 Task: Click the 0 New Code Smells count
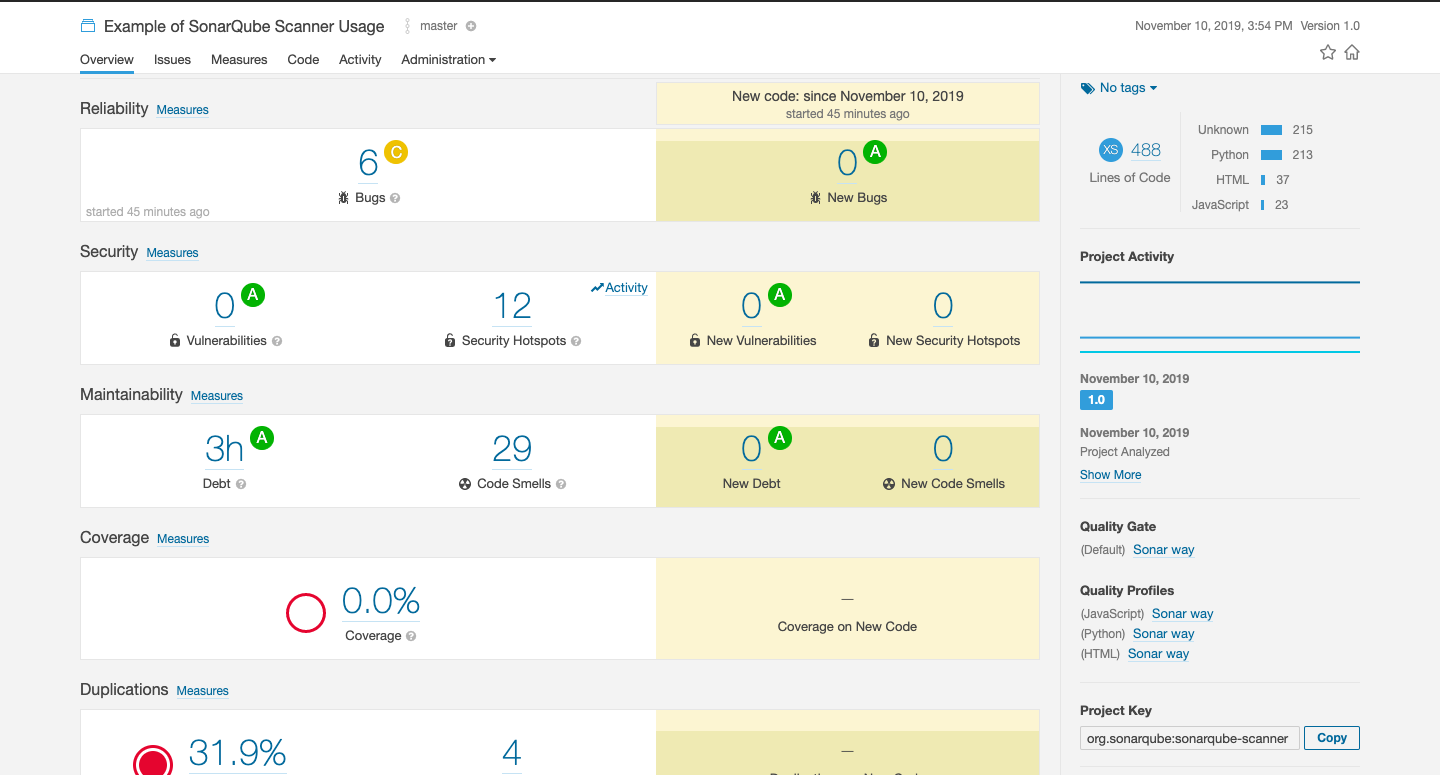click(x=943, y=449)
